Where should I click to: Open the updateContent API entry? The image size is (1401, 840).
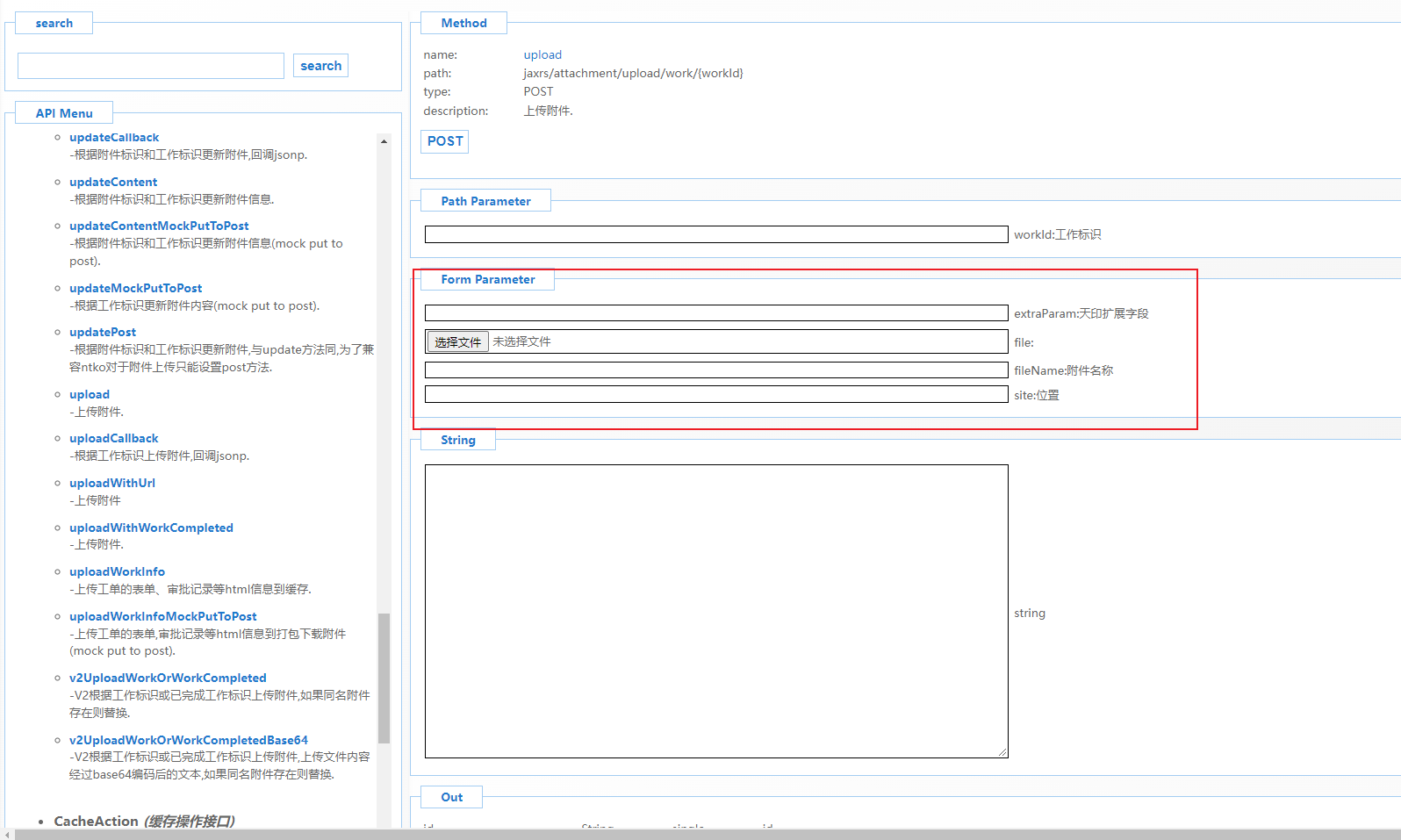pyautogui.click(x=113, y=183)
